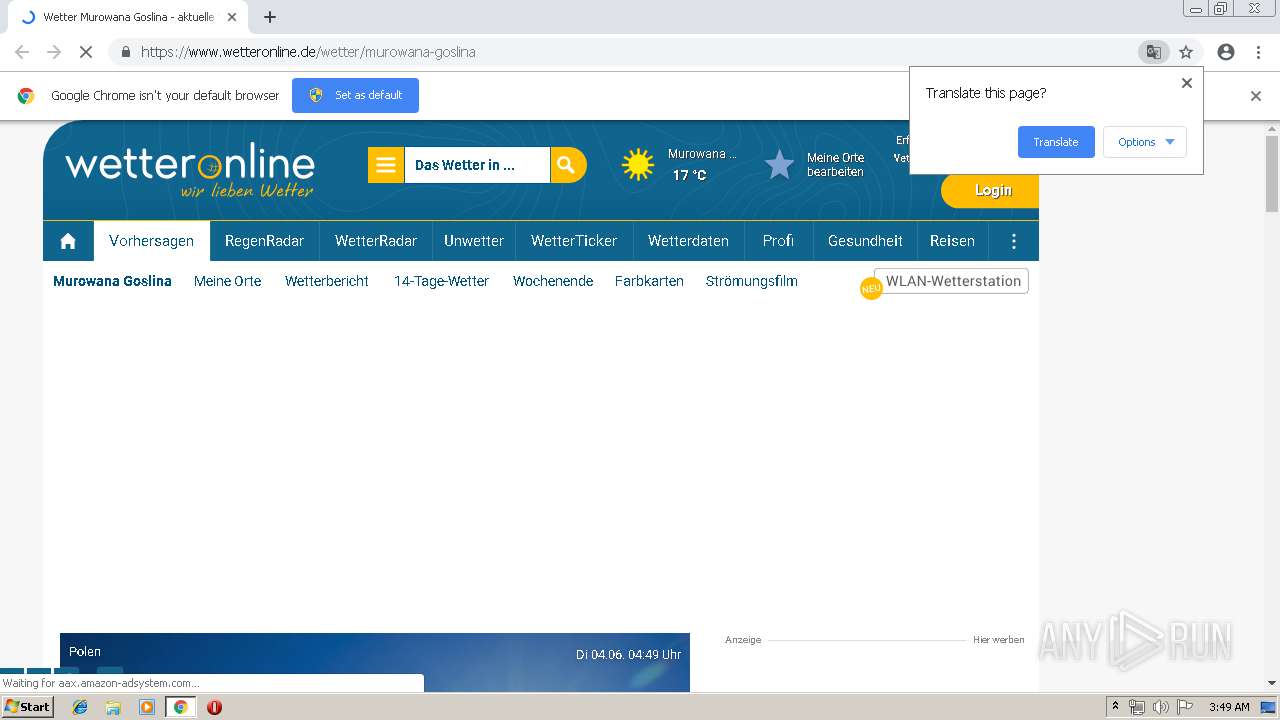Click the star Meine Orte icon
The image size is (1280, 720).
coord(779,164)
